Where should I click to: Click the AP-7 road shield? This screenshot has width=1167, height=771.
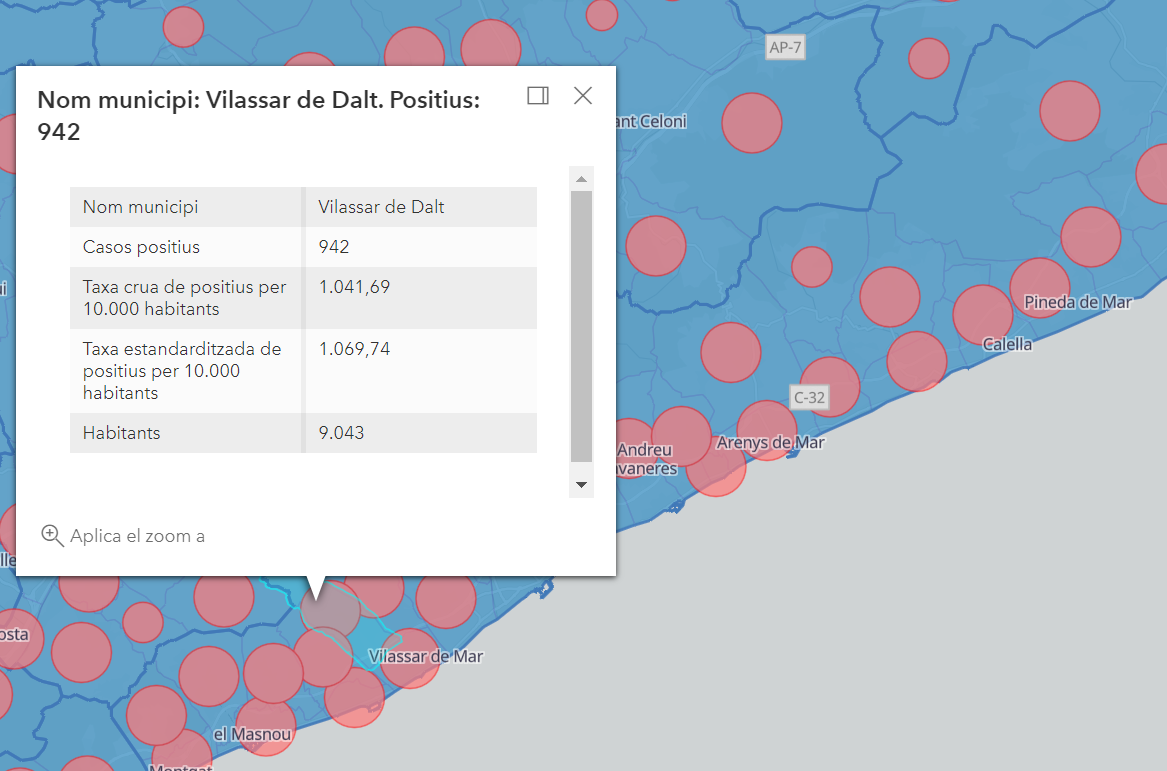pos(785,48)
